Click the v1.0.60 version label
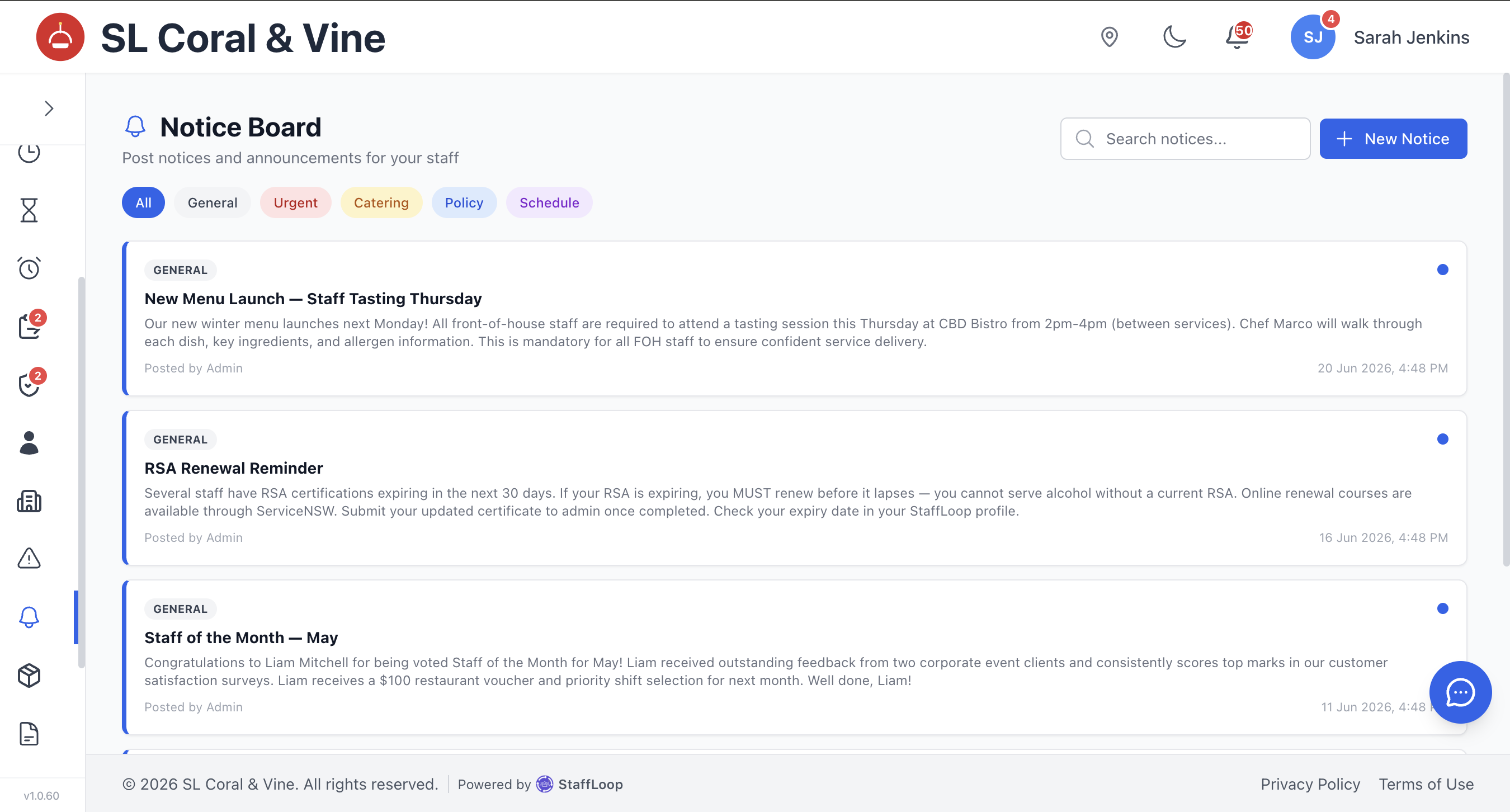This screenshot has height=812, width=1510. click(41, 796)
